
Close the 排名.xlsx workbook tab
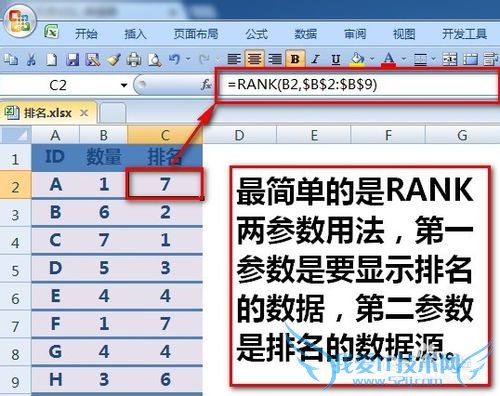point(84,113)
